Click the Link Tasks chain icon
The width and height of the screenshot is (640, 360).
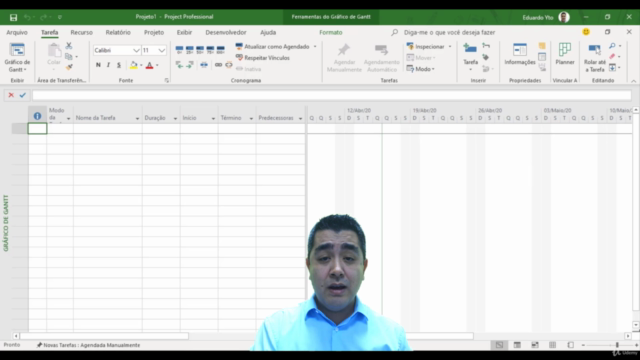pyautogui.click(x=218, y=65)
